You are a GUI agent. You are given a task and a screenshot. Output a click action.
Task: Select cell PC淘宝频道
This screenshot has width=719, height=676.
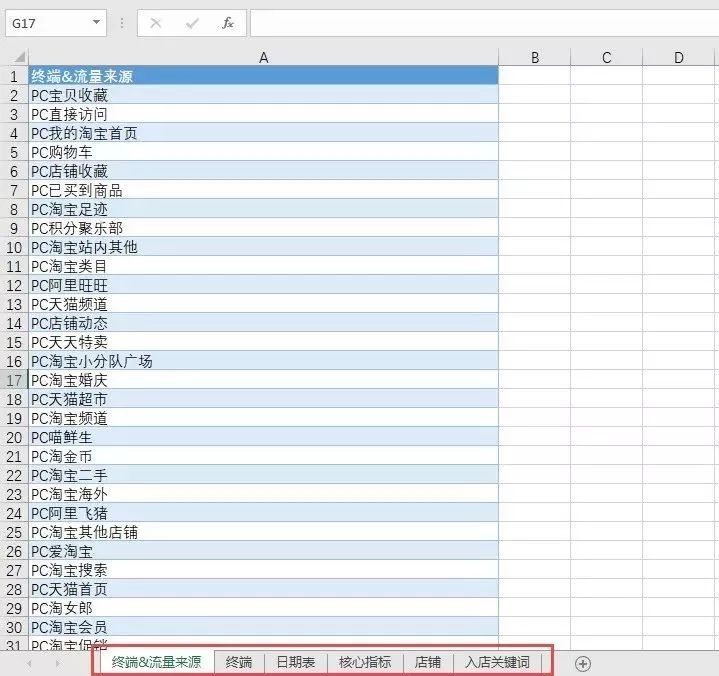click(263, 418)
